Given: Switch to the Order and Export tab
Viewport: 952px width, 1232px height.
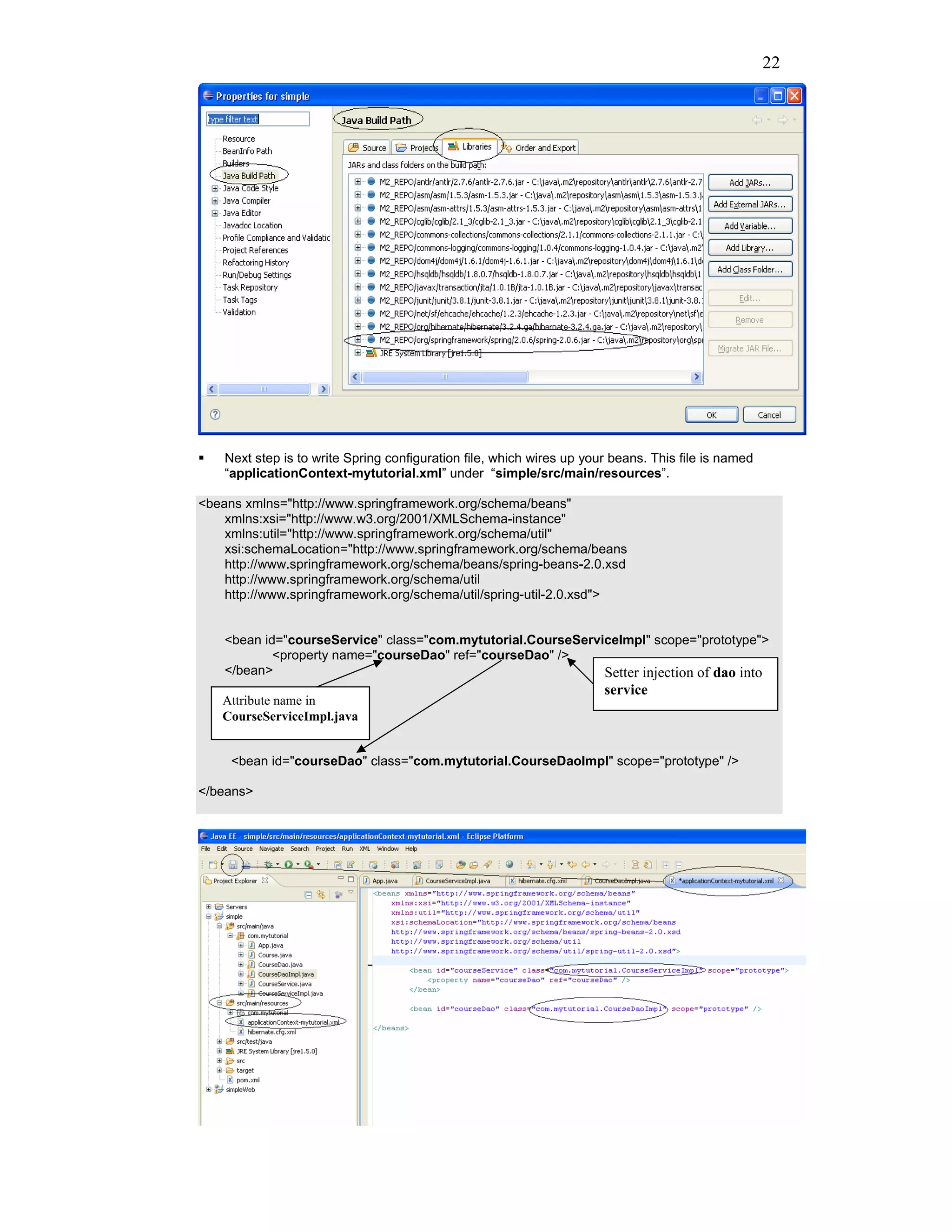Looking at the screenshot, I should point(539,148).
